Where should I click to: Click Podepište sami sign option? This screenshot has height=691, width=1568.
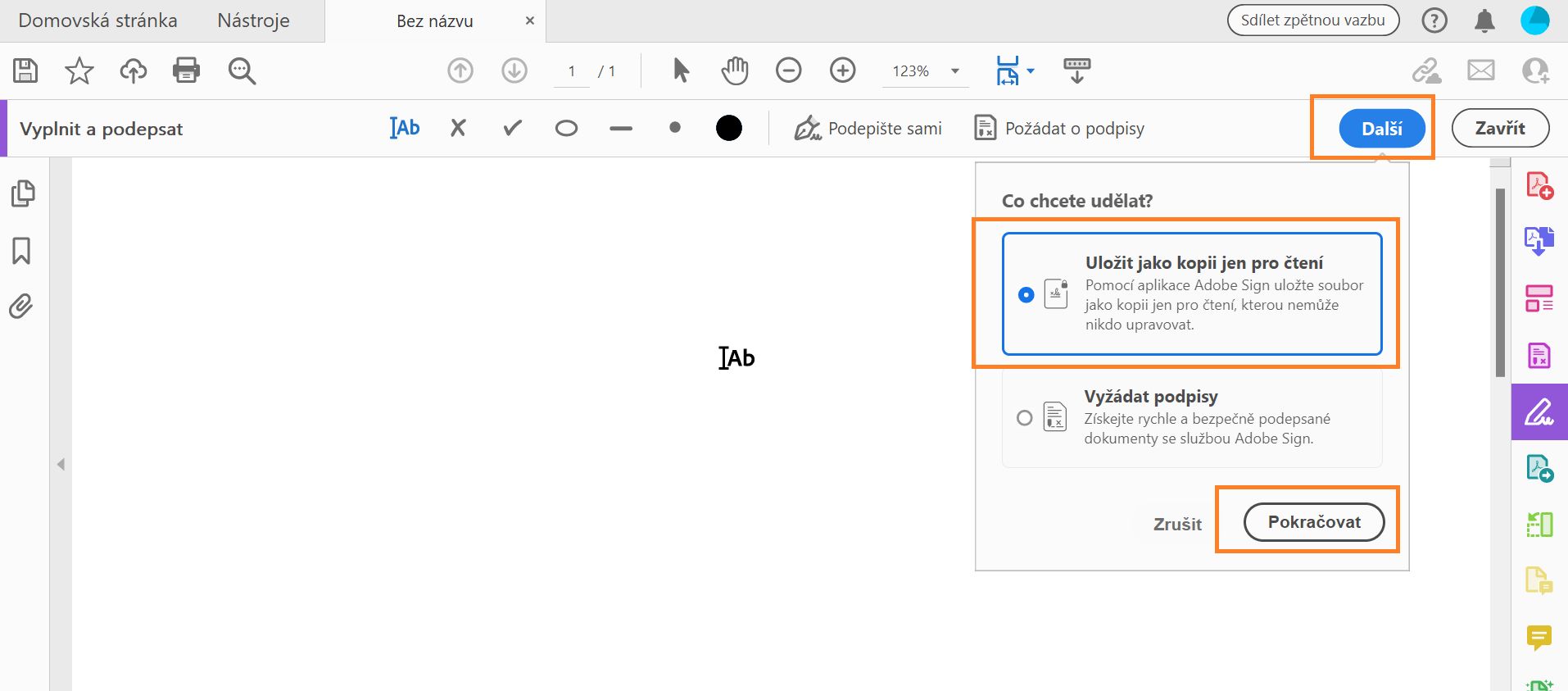coord(868,129)
